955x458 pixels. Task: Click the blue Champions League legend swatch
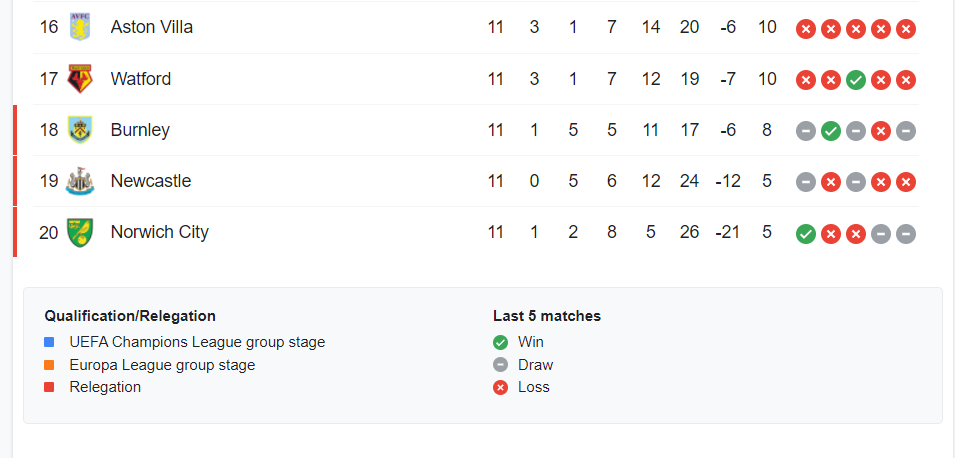tap(50, 342)
